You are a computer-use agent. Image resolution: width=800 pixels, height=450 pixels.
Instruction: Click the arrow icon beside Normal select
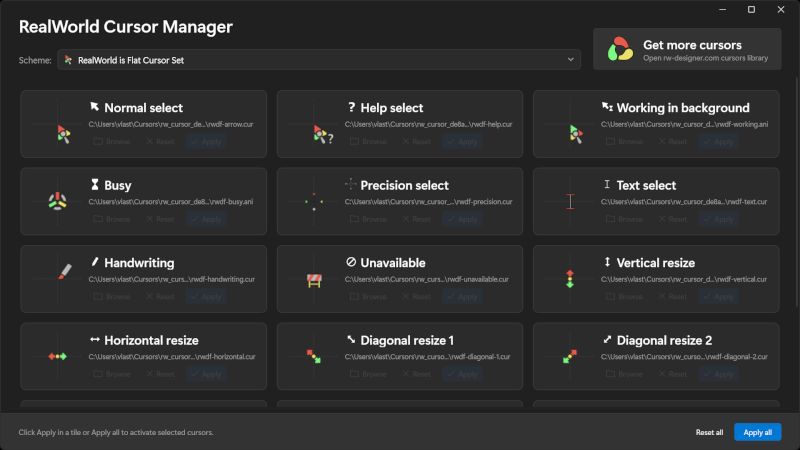pos(94,107)
